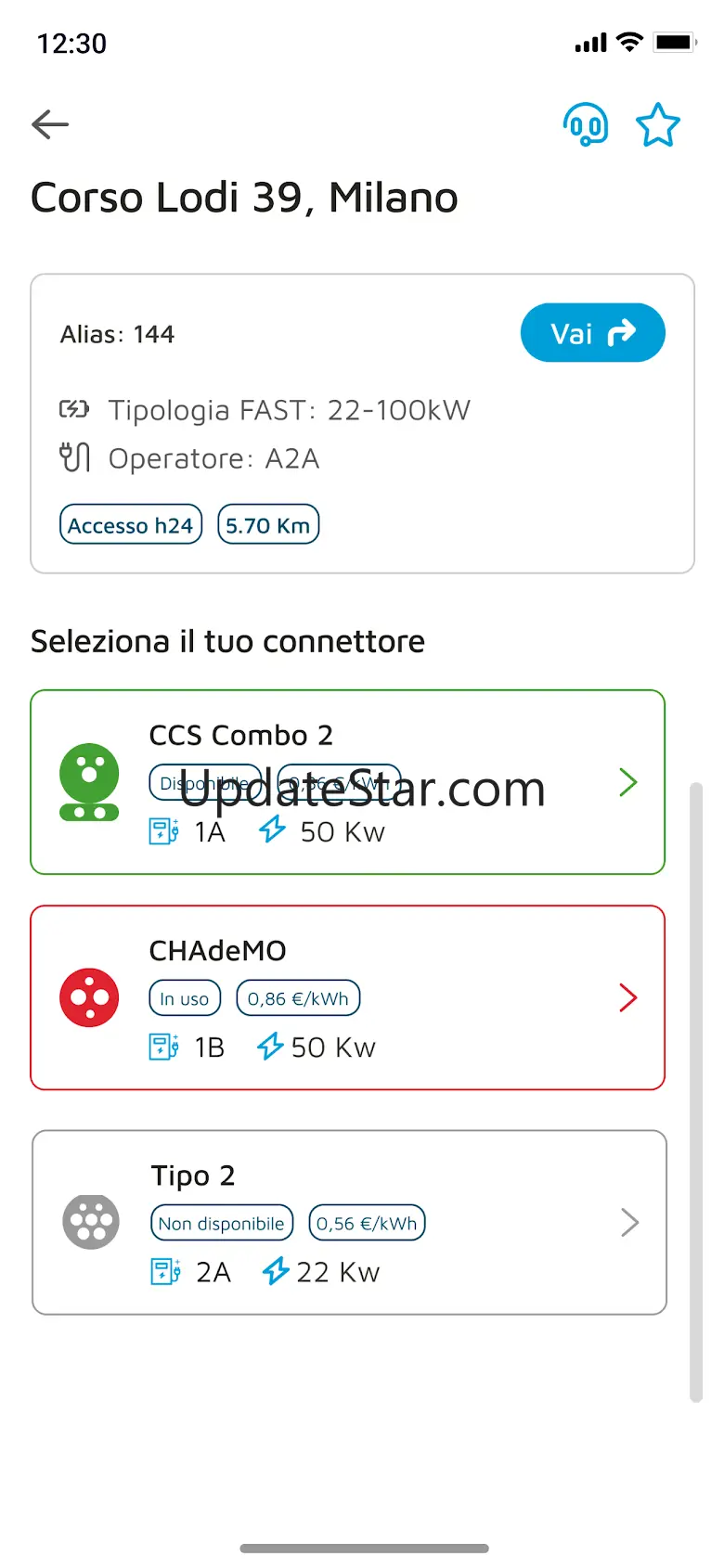This screenshot has width=724, height=1568.
Task: Open customer support headset icon
Action: 586,124
